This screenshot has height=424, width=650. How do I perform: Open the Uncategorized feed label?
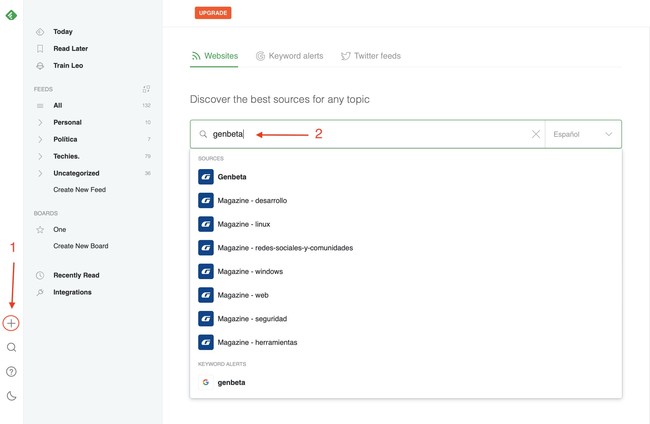76,173
